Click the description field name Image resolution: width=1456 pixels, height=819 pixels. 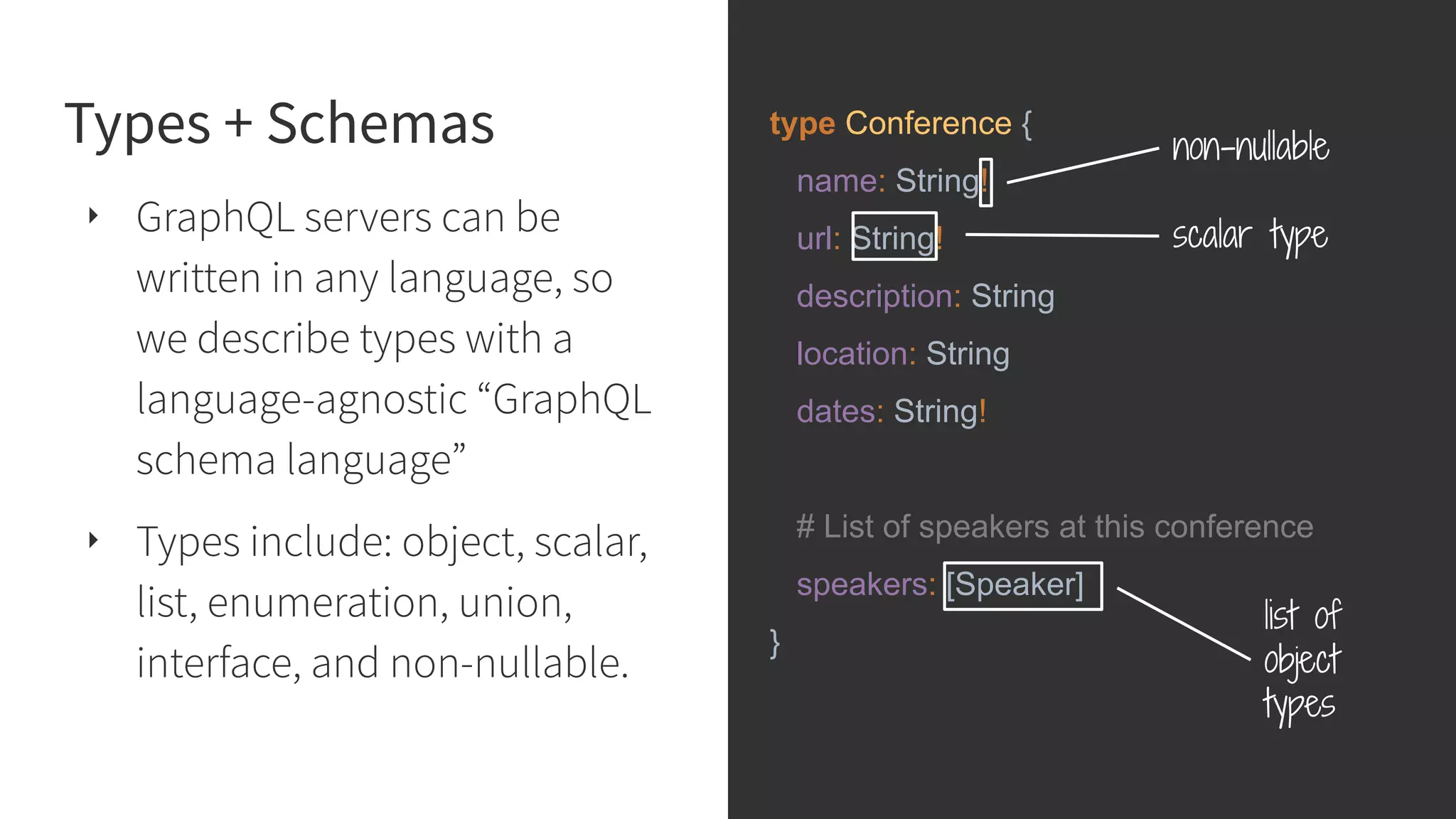(878, 296)
